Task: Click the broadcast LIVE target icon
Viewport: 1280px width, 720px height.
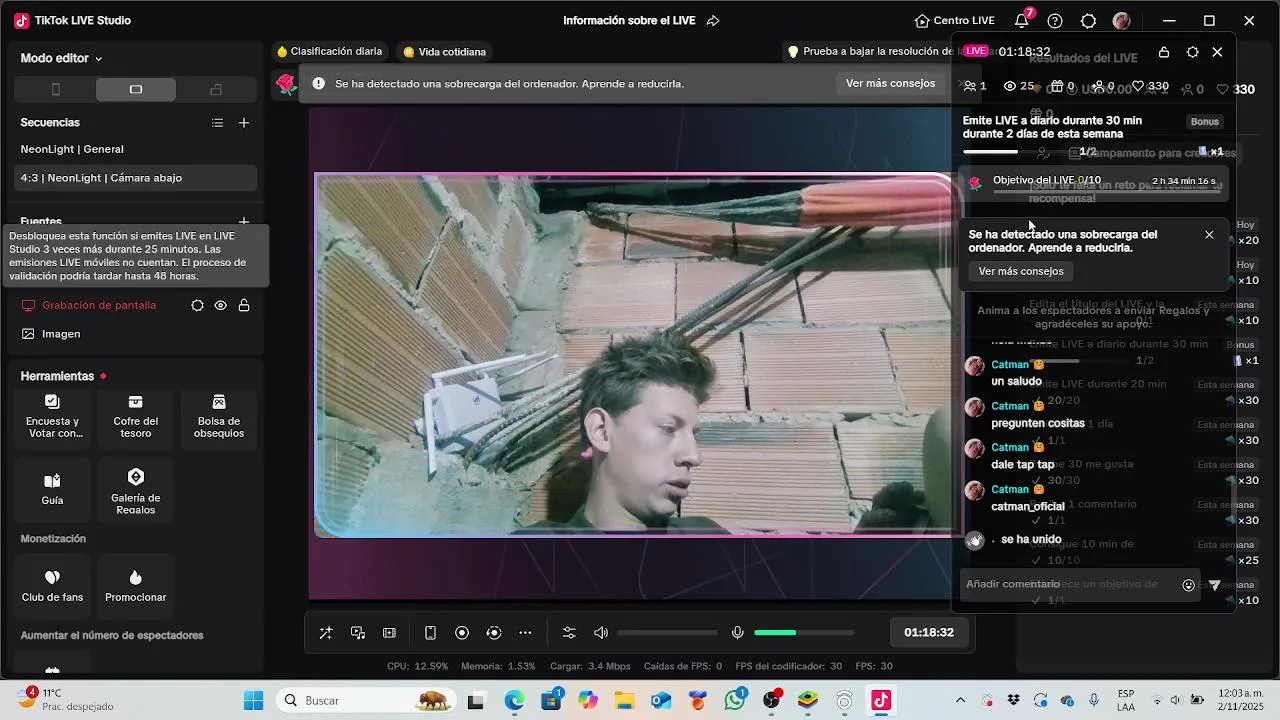Action: coord(494,633)
